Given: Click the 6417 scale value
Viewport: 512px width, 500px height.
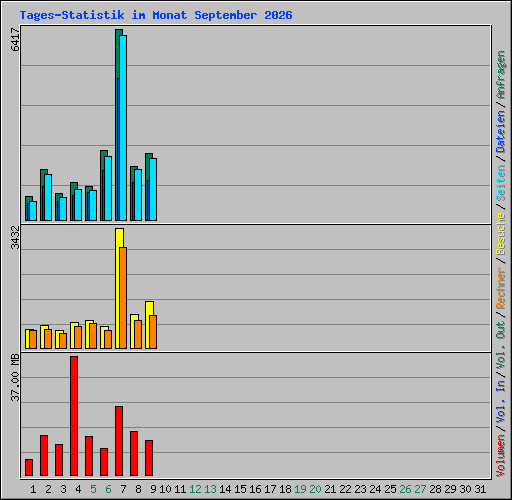Looking at the screenshot, I should click(15, 39).
